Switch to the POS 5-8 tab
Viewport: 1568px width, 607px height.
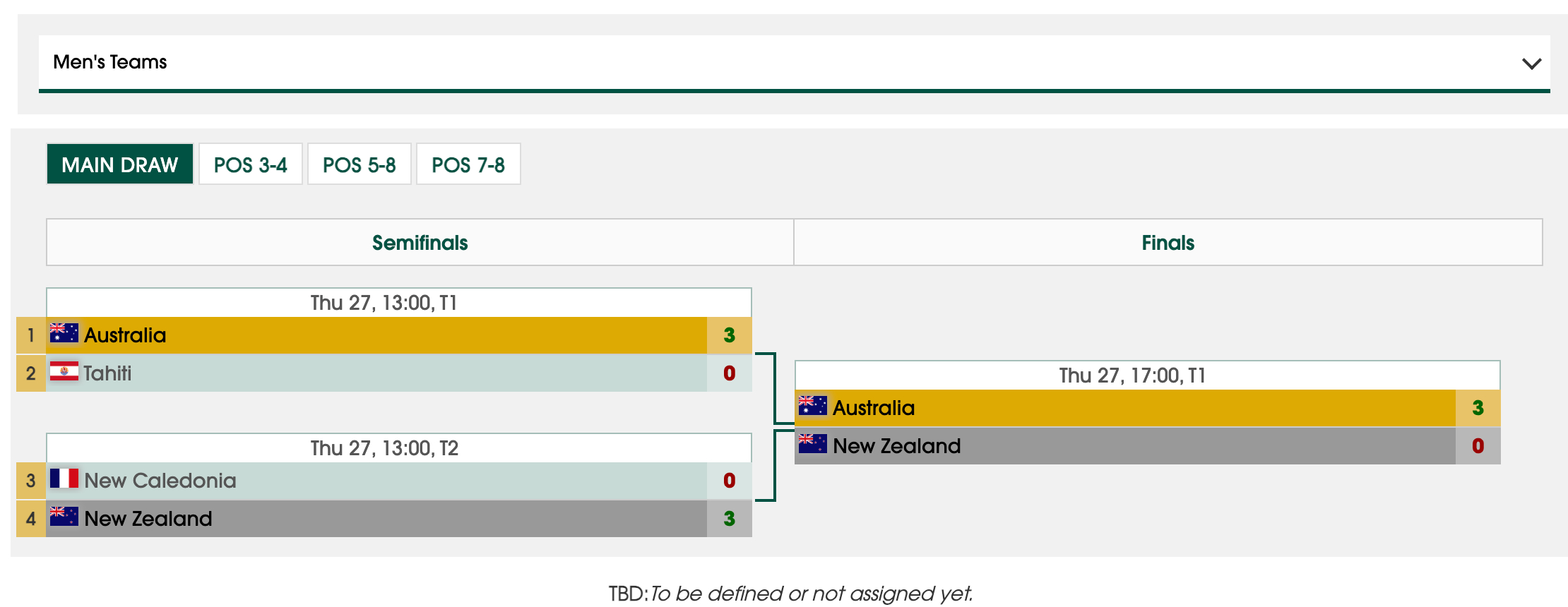tap(360, 164)
